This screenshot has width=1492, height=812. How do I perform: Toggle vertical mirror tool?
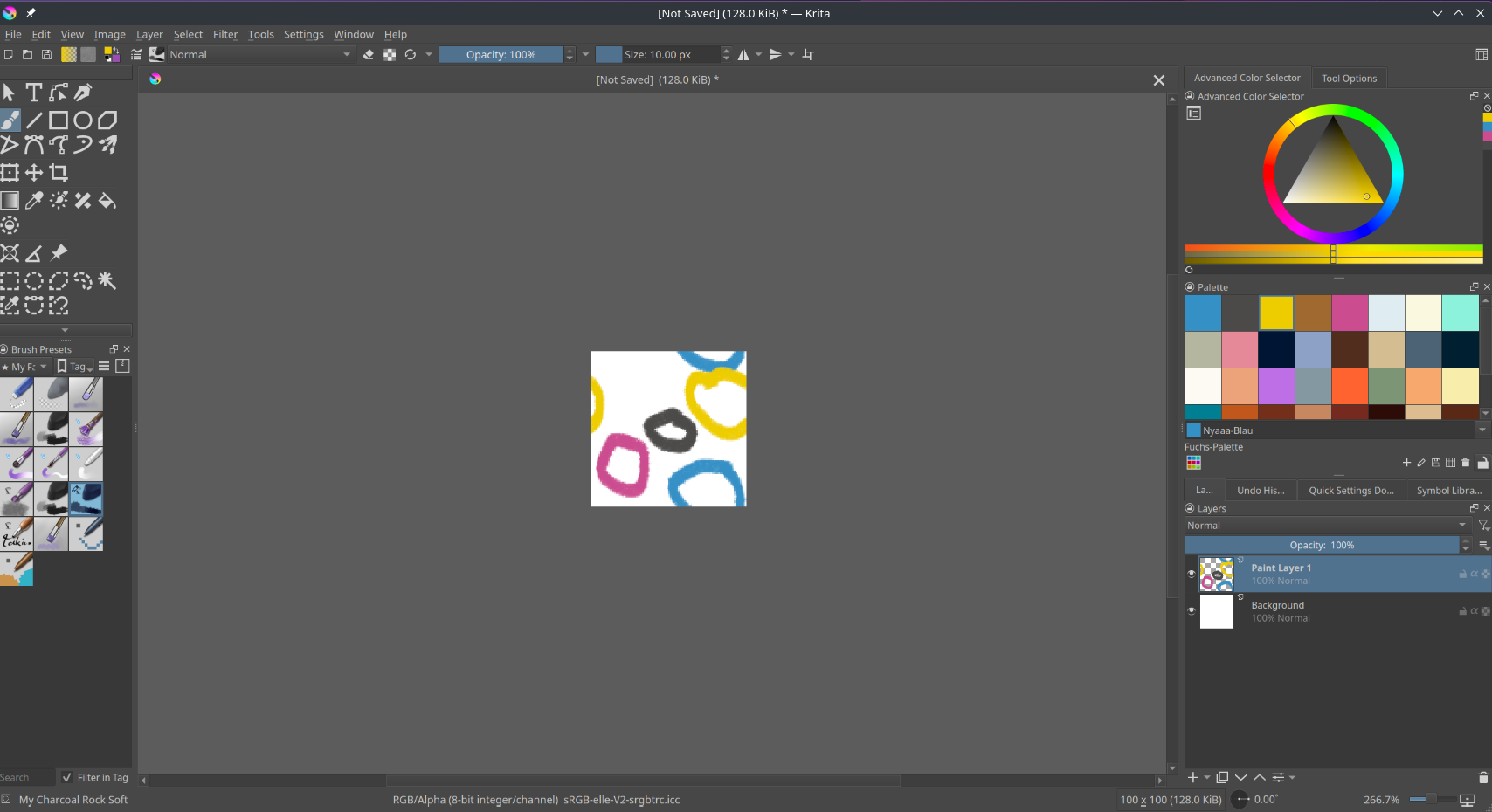[x=775, y=55]
